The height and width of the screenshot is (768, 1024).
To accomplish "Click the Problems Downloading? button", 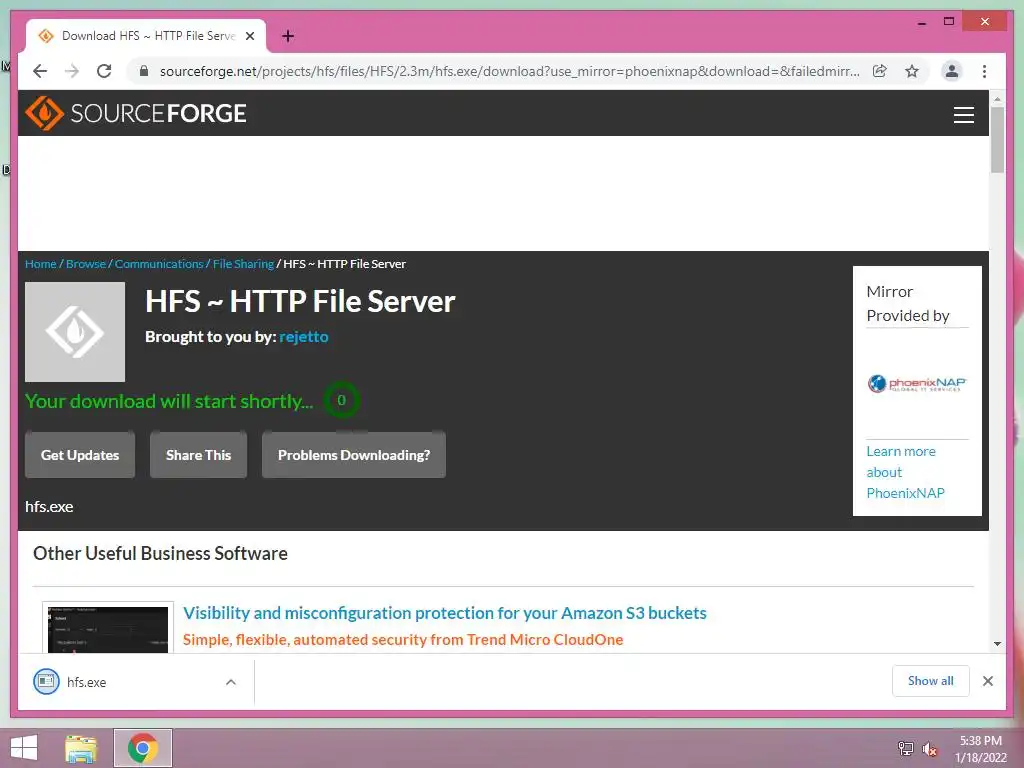I will (x=354, y=455).
